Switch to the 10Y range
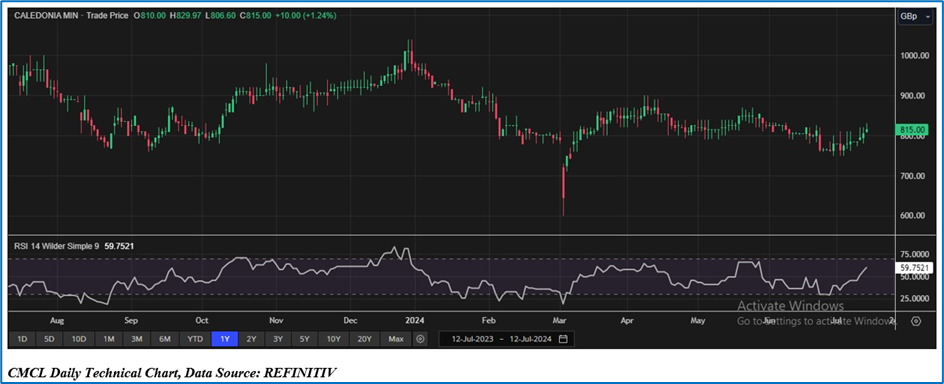This screenshot has width=944, height=384. click(x=334, y=339)
